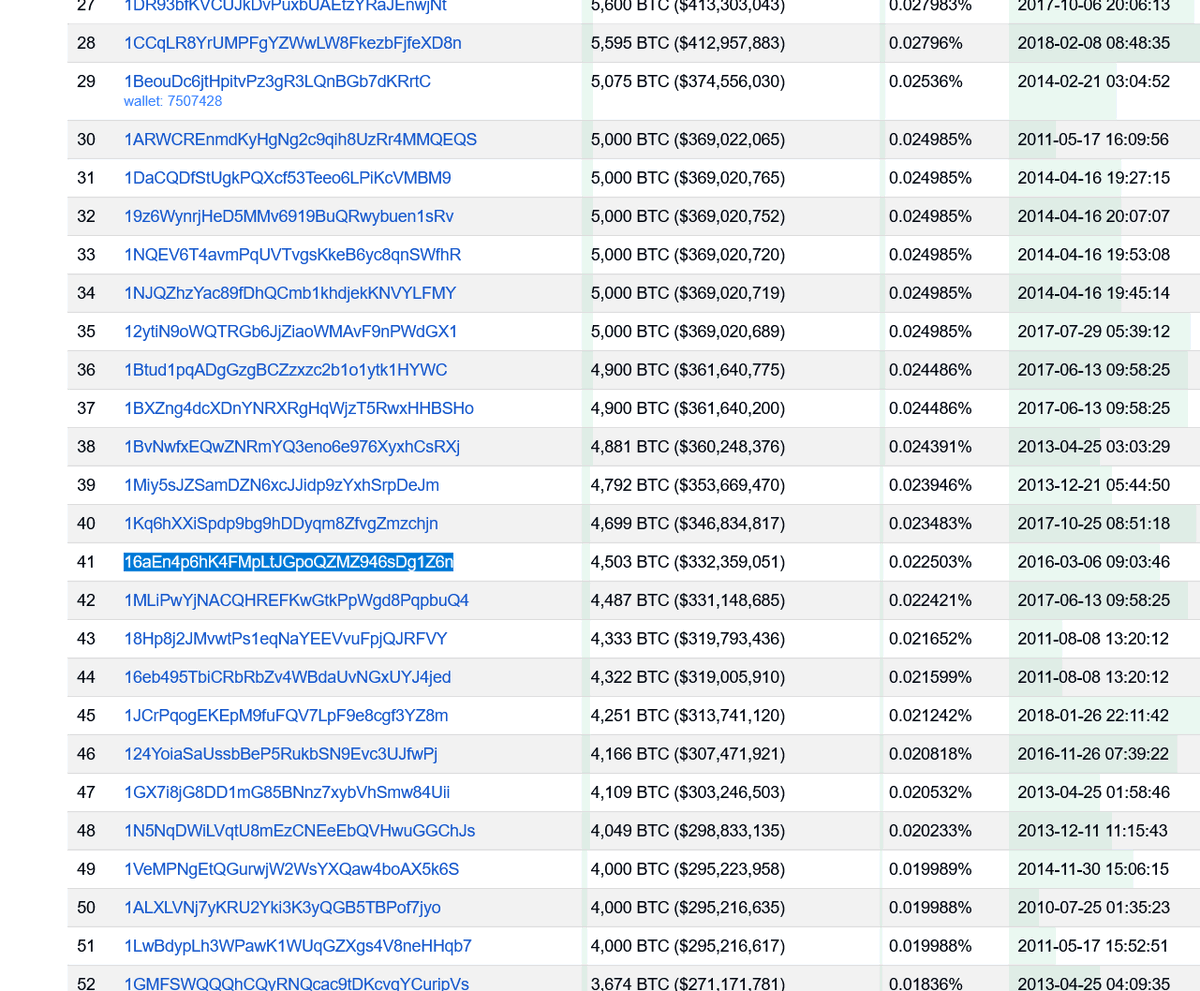
Task: Open address 19z6WynrjHeD5MMv6919BuQRwybuen1sRv
Action: click(x=288, y=216)
